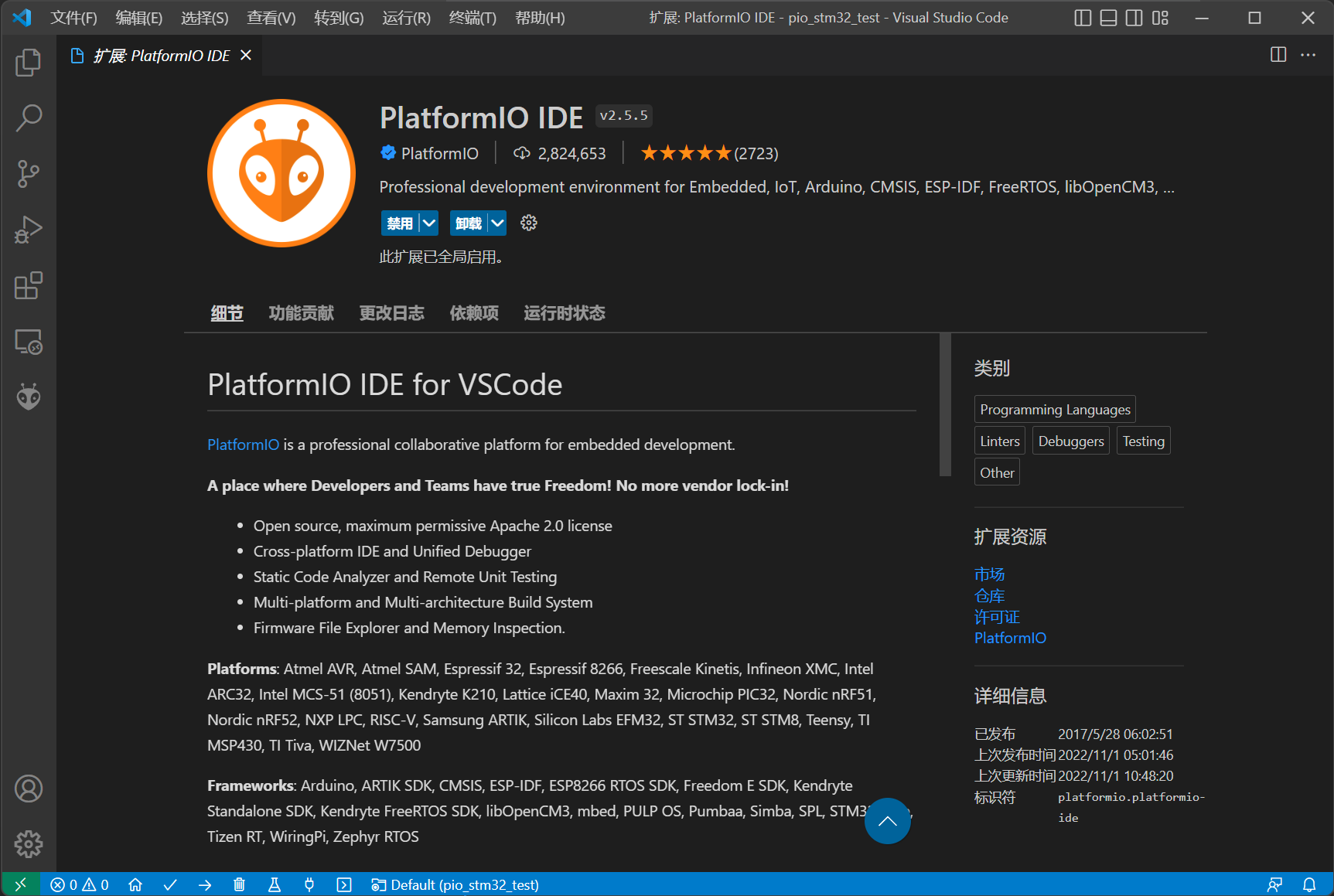Switch to the 功能贡献 tab
The image size is (1334, 896).
click(302, 313)
